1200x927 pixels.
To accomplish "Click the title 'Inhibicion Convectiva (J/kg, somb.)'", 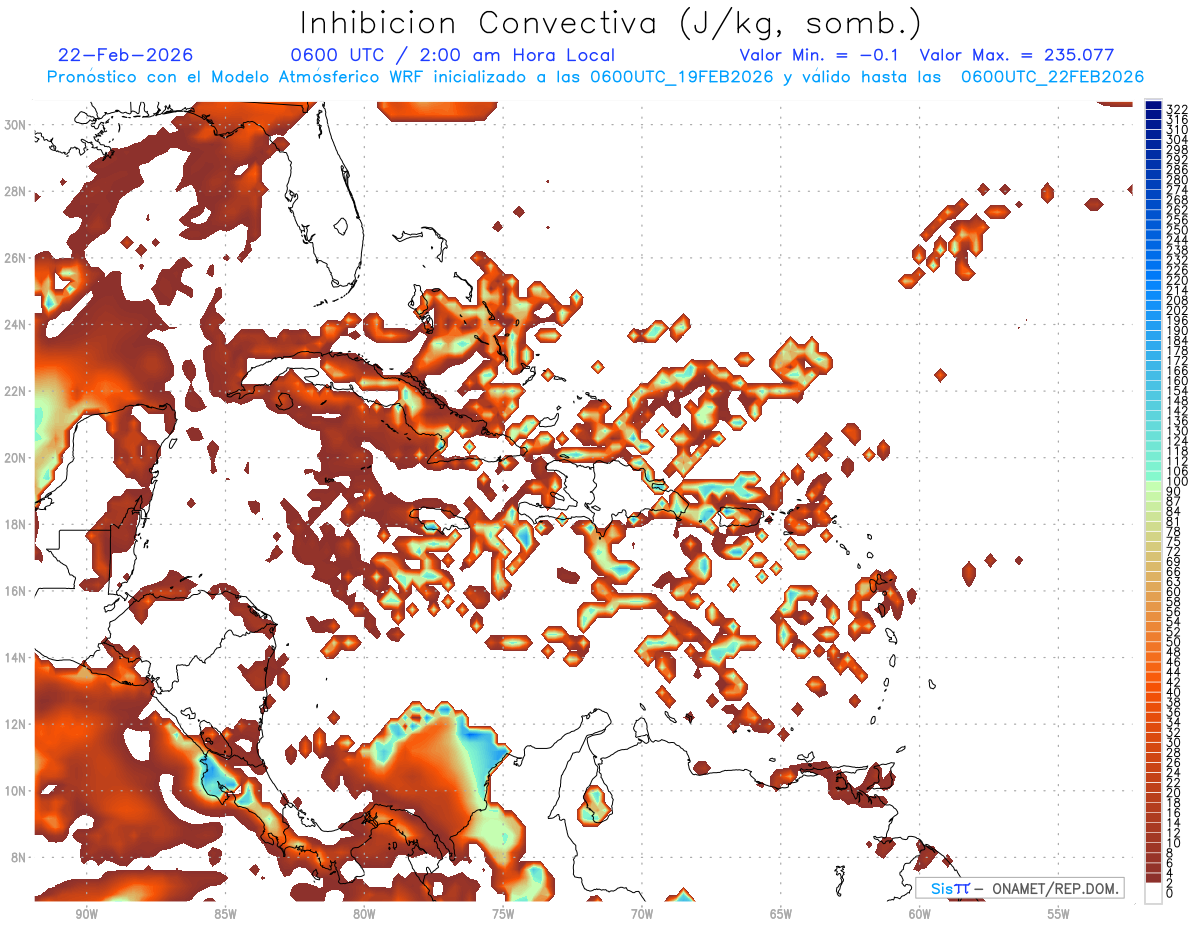I will 611,23.
